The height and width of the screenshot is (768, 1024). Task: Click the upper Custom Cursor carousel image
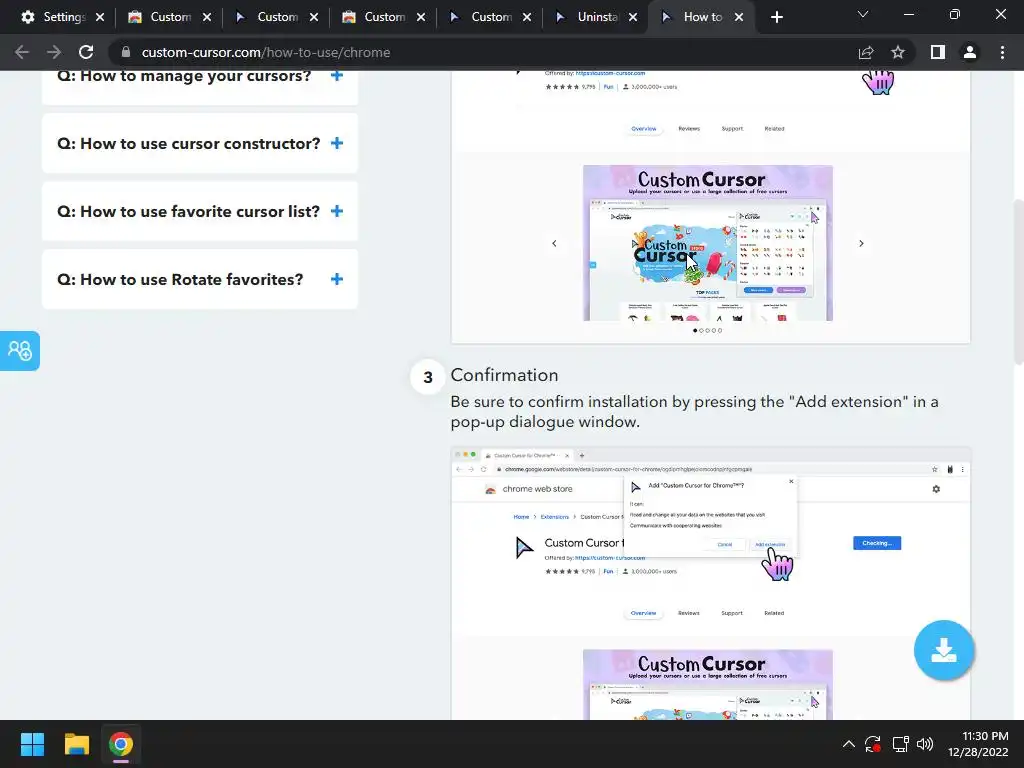pyautogui.click(x=708, y=243)
